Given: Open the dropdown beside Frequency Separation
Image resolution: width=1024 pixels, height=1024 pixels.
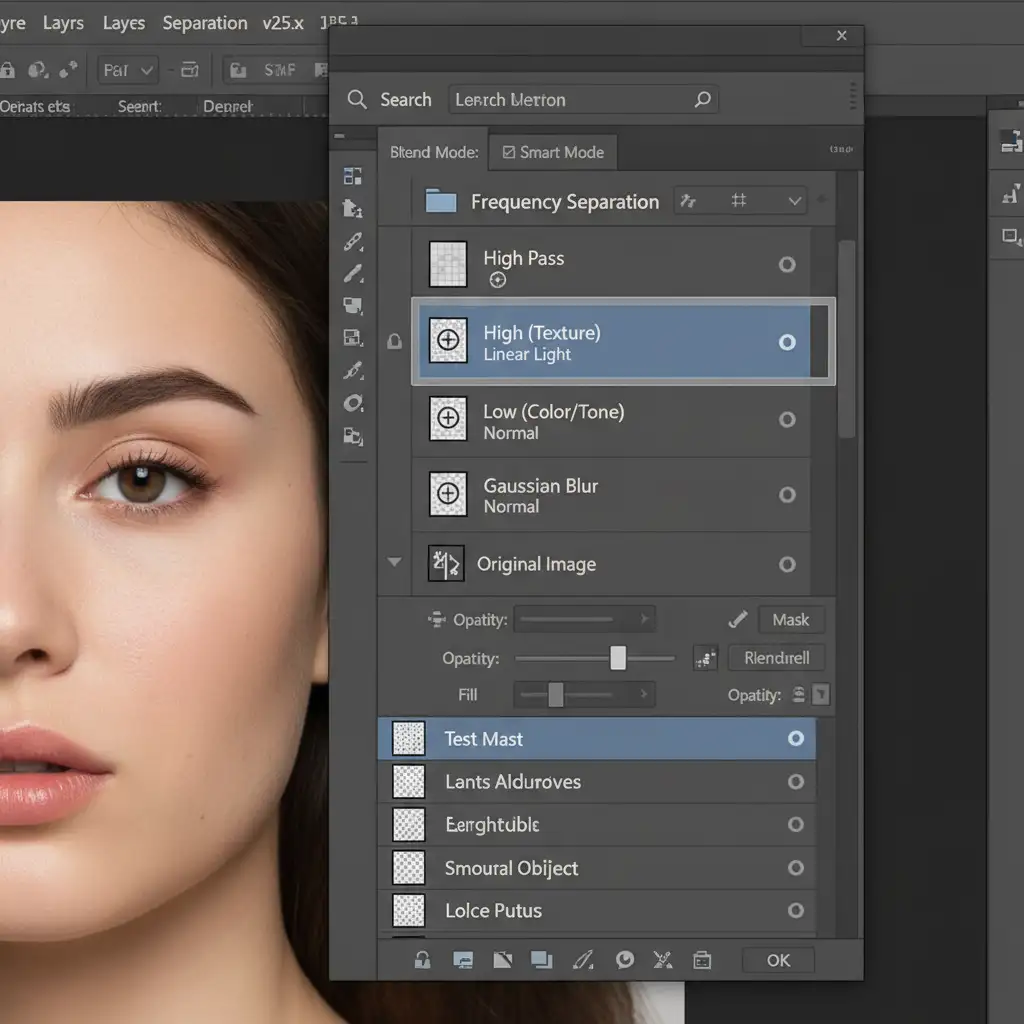Looking at the screenshot, I should pyautogui.click(x=795, y=201).
